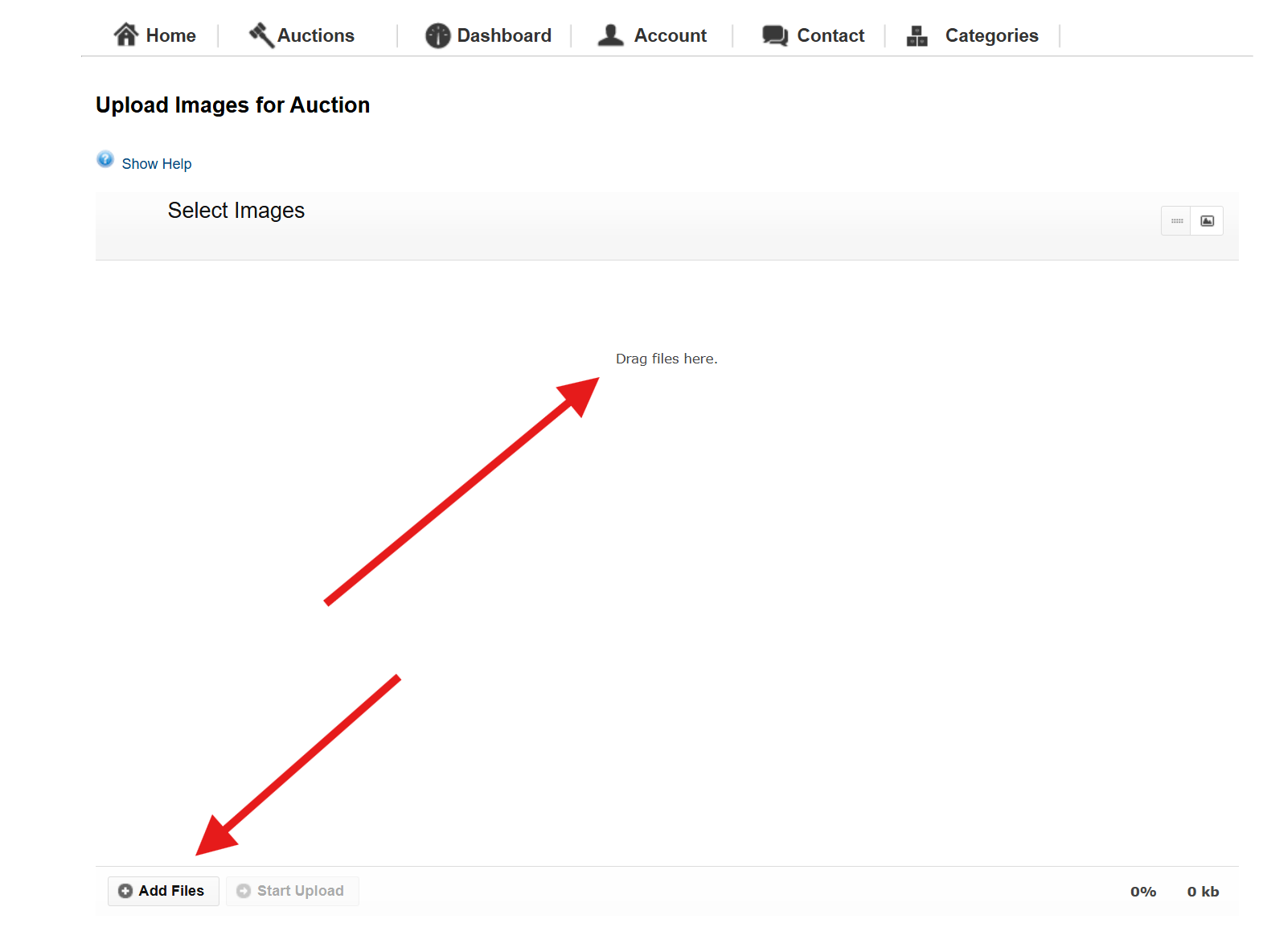This screenshot has width=1263, height=952.
Task: Switch to thumbnail view in the uploader
Action: 1208,221
